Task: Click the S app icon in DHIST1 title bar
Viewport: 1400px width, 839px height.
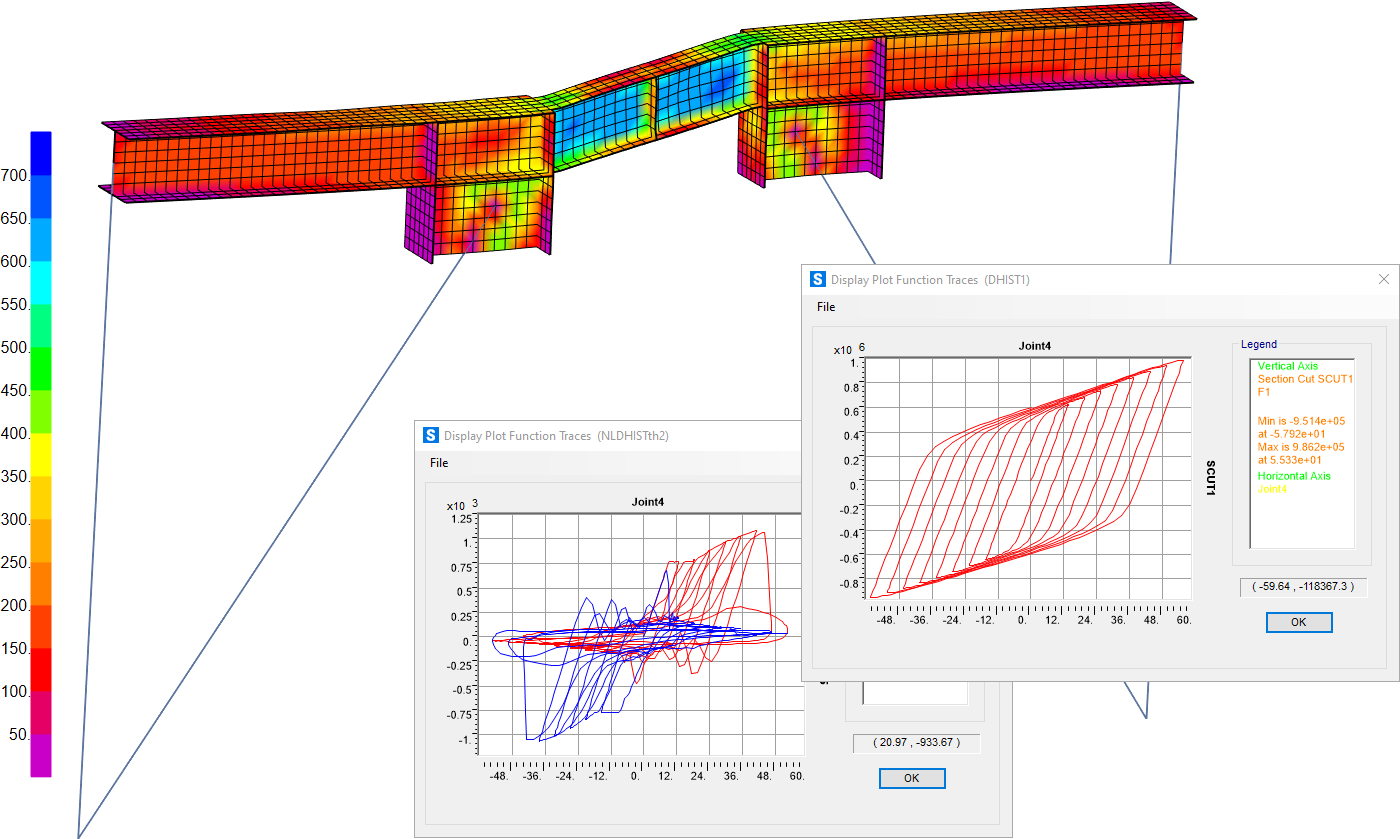Action: [x=818, y=280]
